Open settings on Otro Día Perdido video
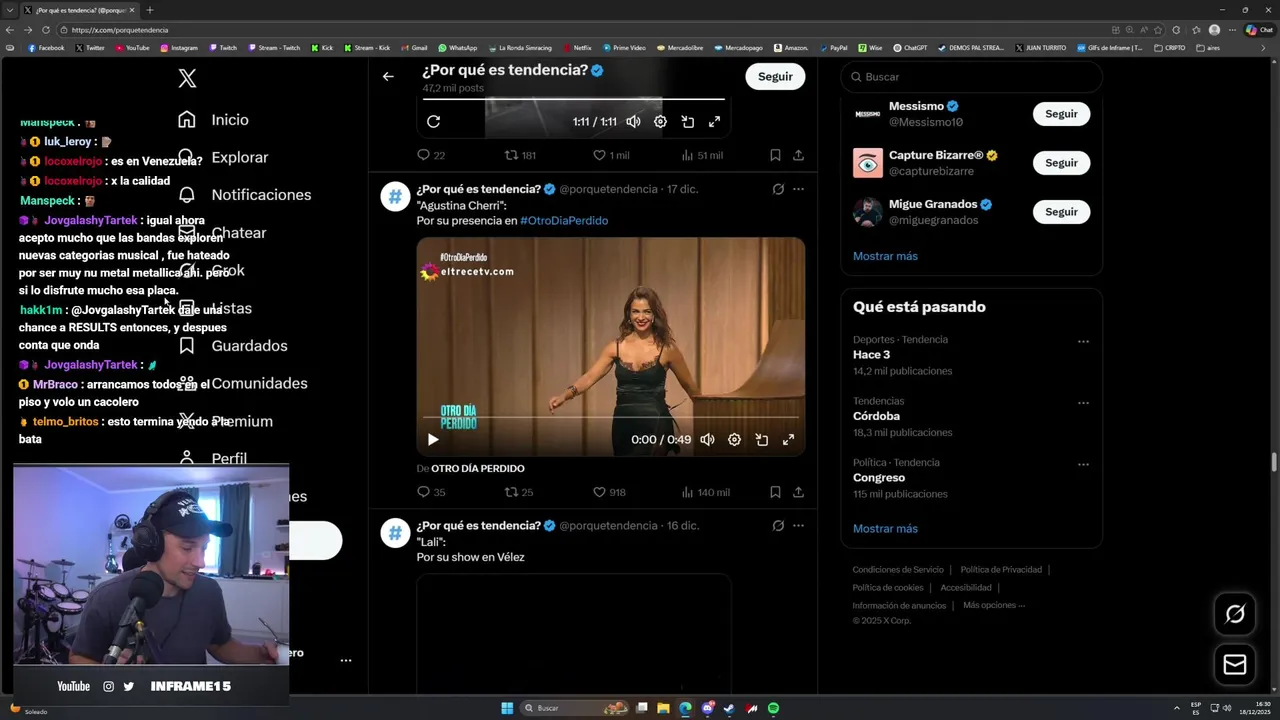 click(734, 439)
